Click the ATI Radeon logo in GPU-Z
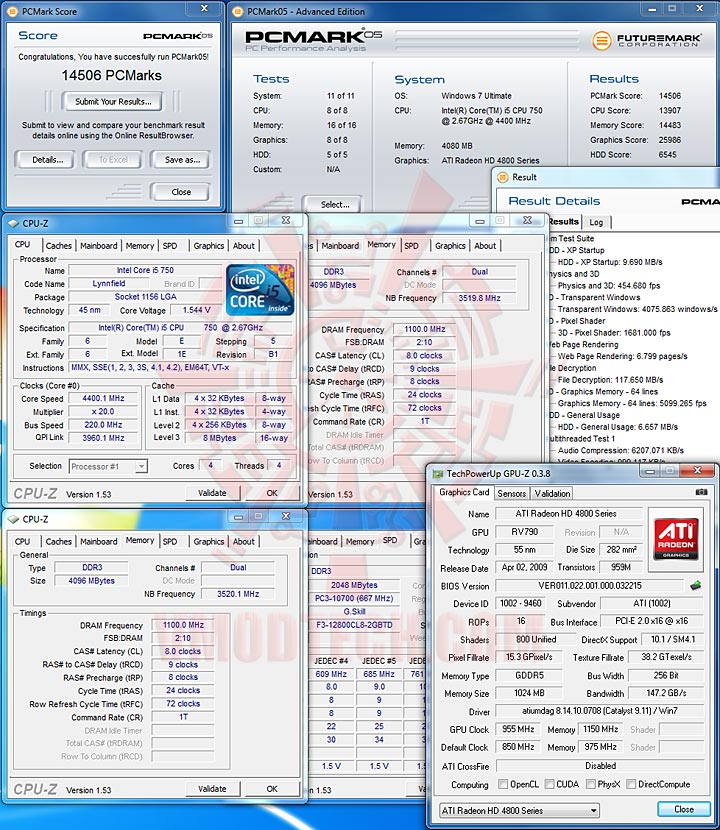Screen dimensions: 720x830 coord(676,539)
